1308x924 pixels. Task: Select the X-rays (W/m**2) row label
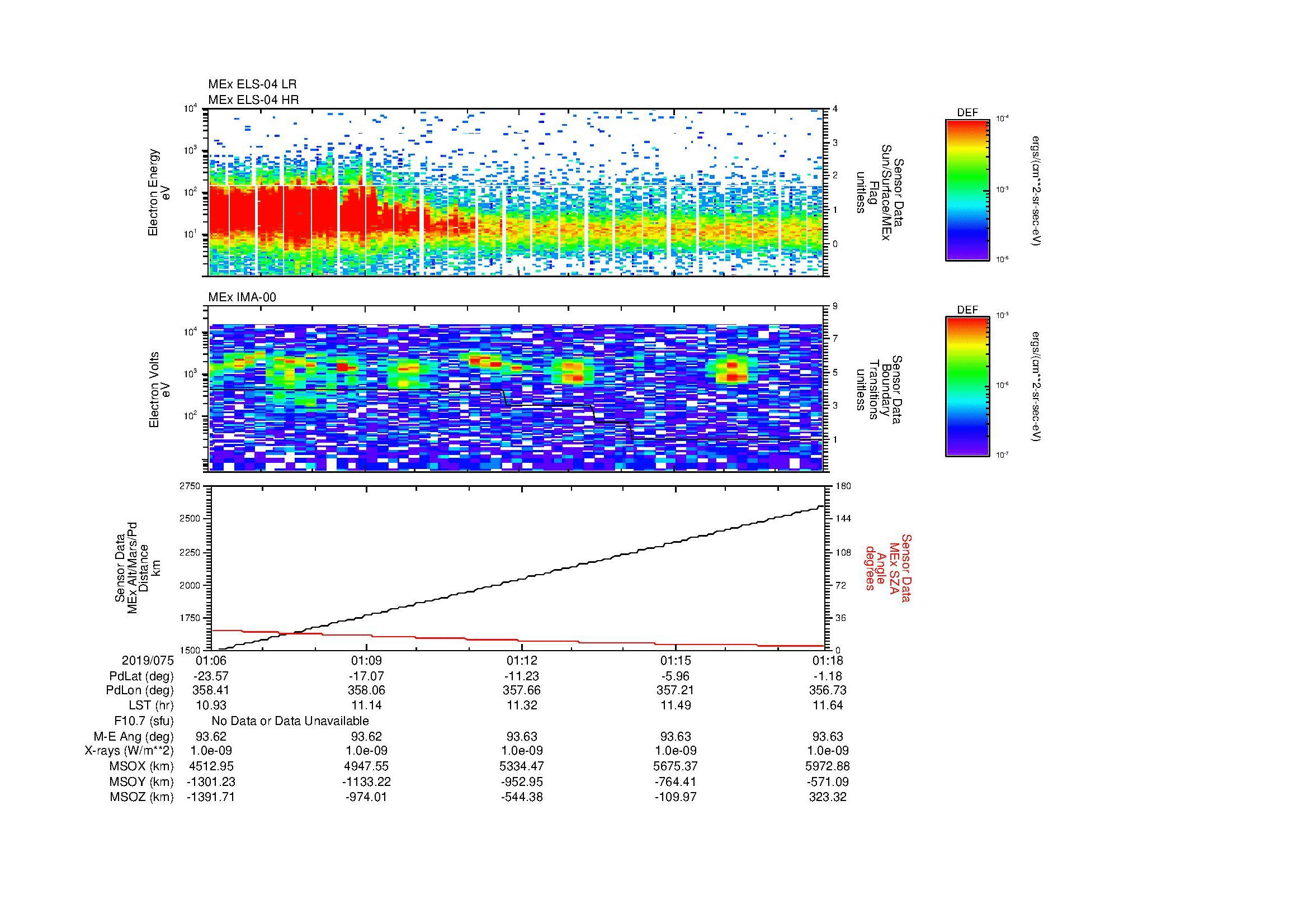pyautogui.click(x=129, y=751)
